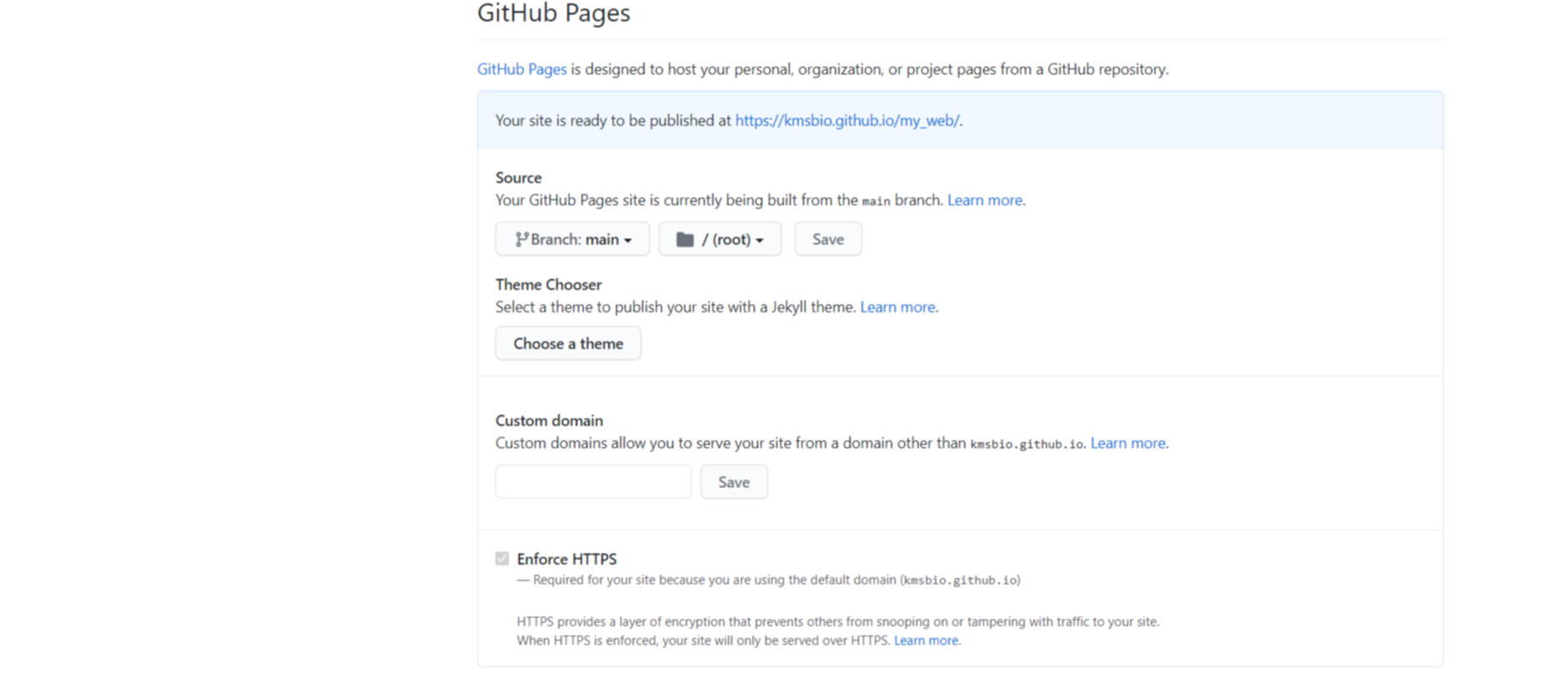Open Learn more link about HTTPS
1568x686 pixels.
(926, 641)
